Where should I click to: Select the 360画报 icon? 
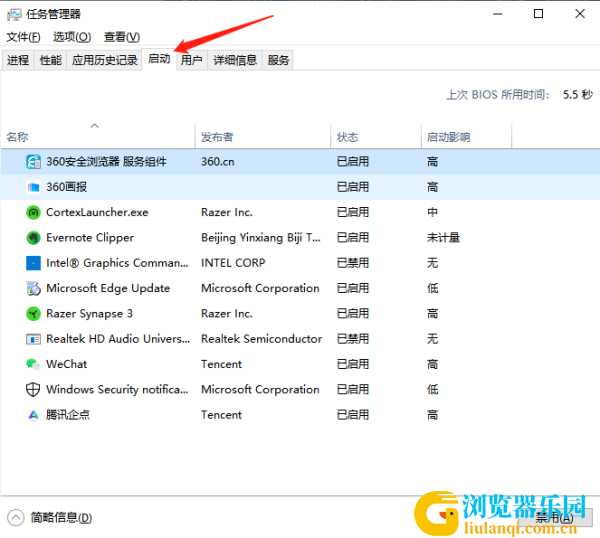(33, 187)
